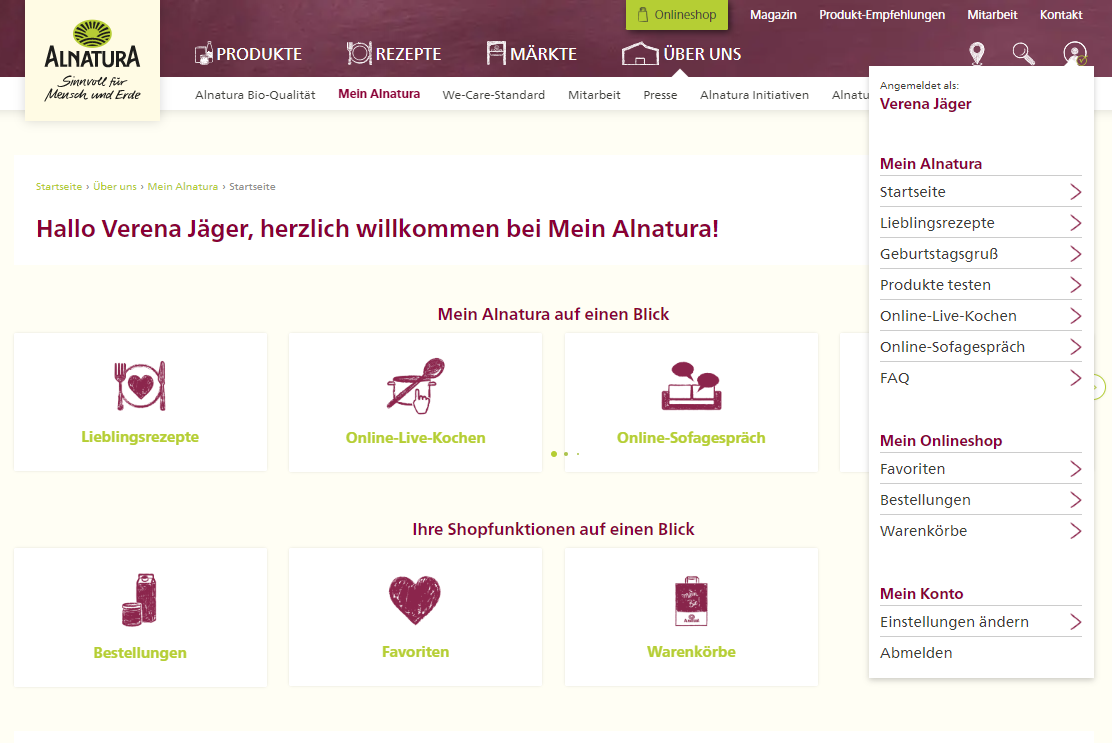Open the Onlineshop button
The image size is (1112, 743).
point(677,15)
